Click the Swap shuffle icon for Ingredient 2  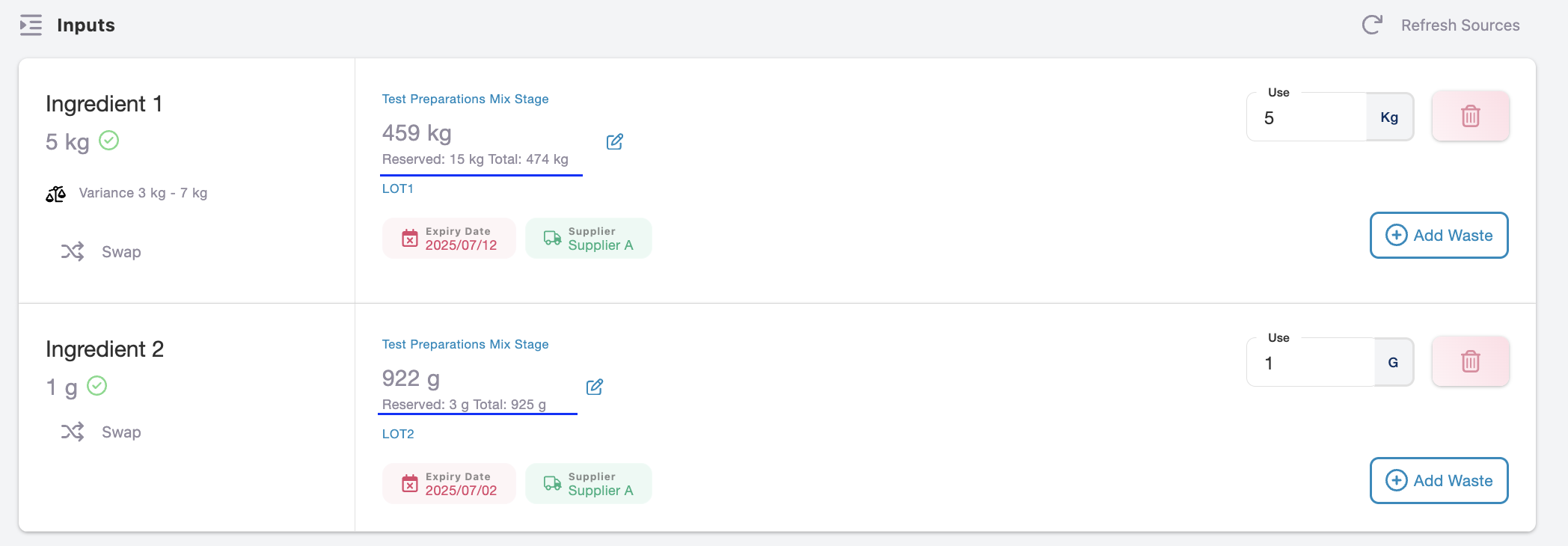click(x=73, y=432)
